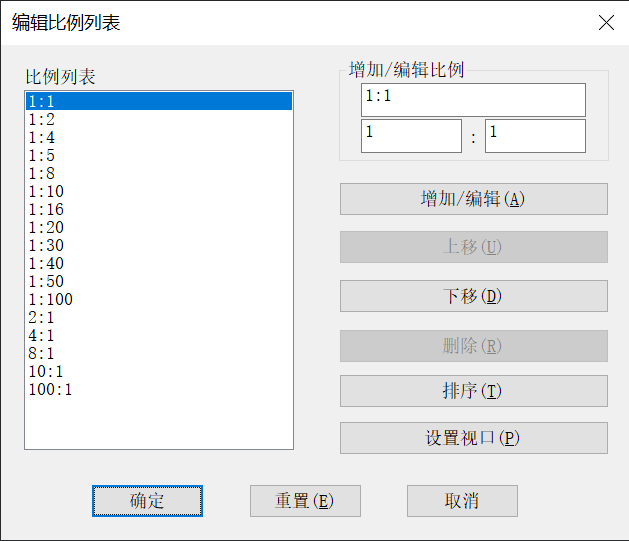
Task: Cancel the dialog with 取消
Action: (461, 501)
